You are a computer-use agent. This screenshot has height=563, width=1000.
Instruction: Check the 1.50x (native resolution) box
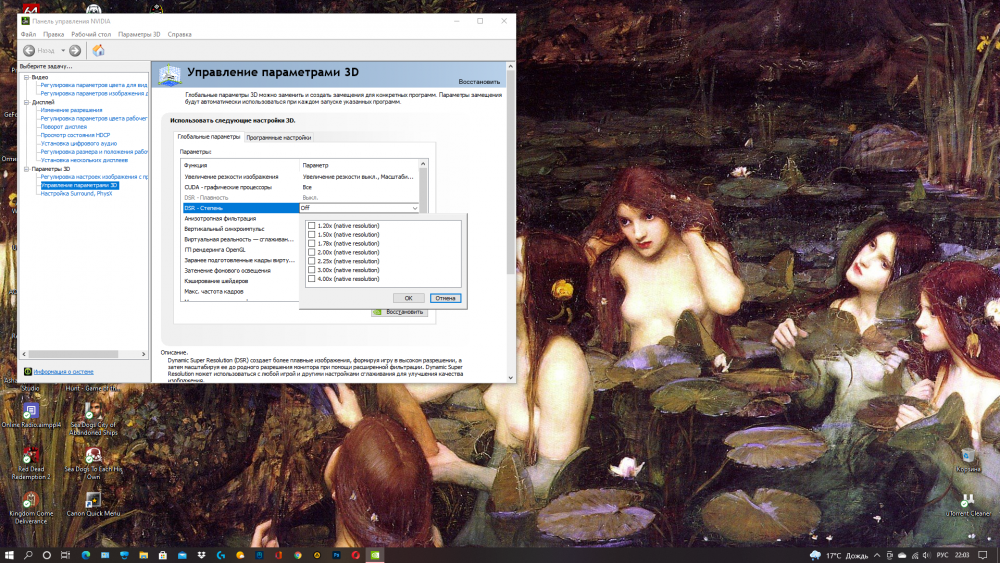click(311, 235)
